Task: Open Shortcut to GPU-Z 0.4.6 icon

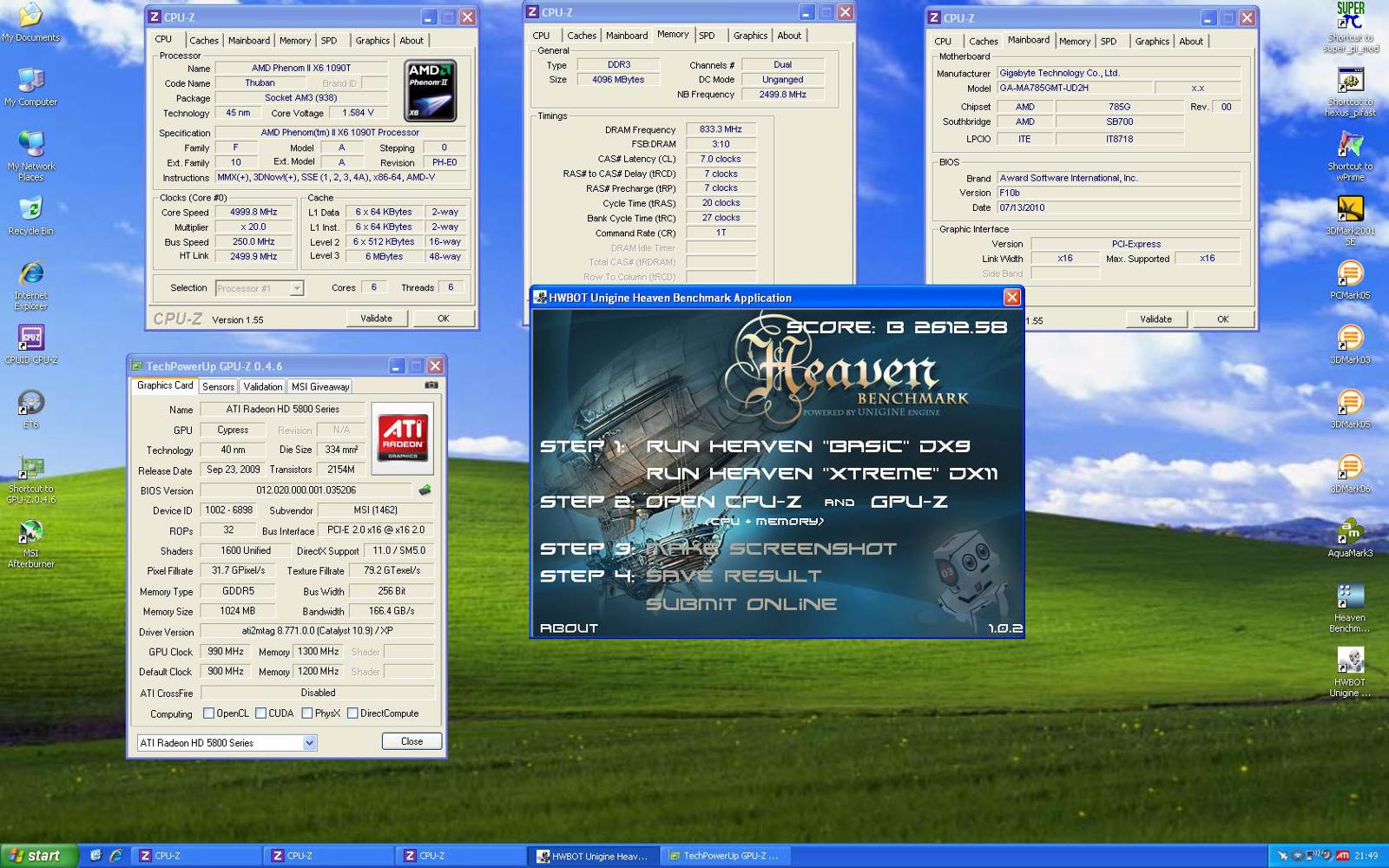Action: (30, 479)
